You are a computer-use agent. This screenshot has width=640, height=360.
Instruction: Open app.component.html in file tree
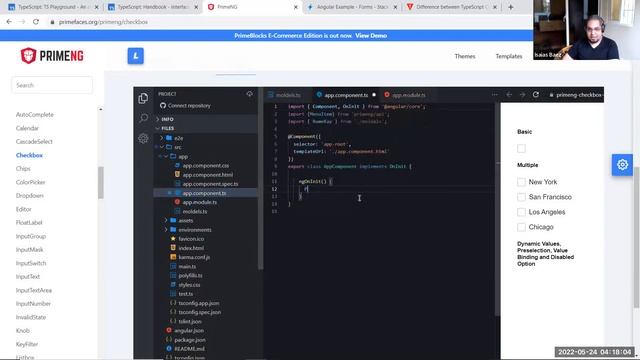click(207, 175)
